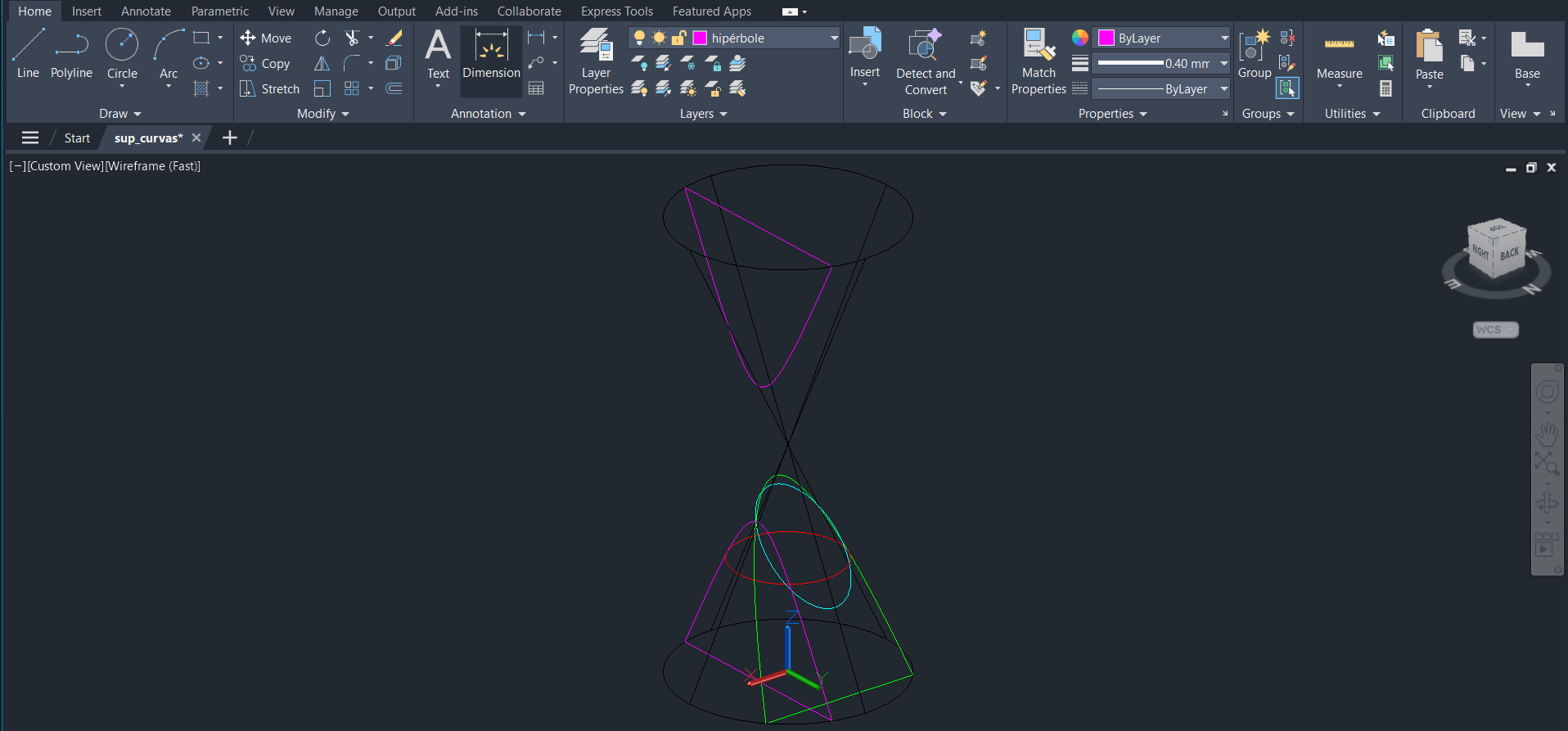Click the magenta ByLayer color swatch
Viewport: 1568px width, 731px height.
pyautogui.click(x=1106, y=38)
